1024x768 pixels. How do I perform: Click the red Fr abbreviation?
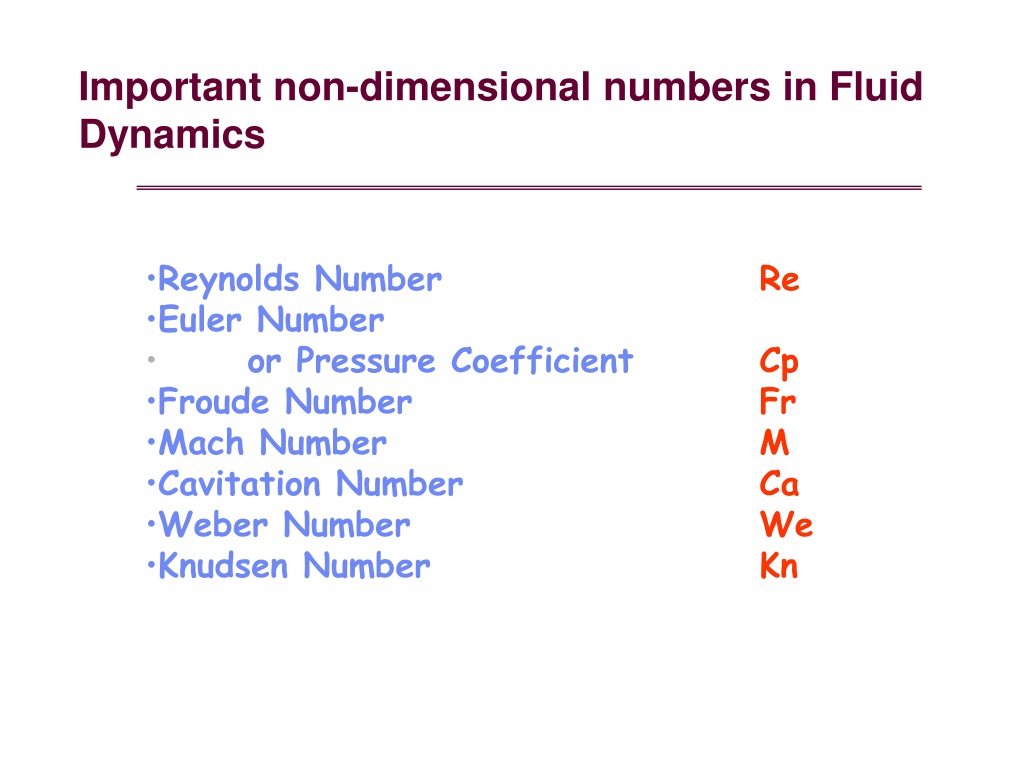click(x=778, y=402)
